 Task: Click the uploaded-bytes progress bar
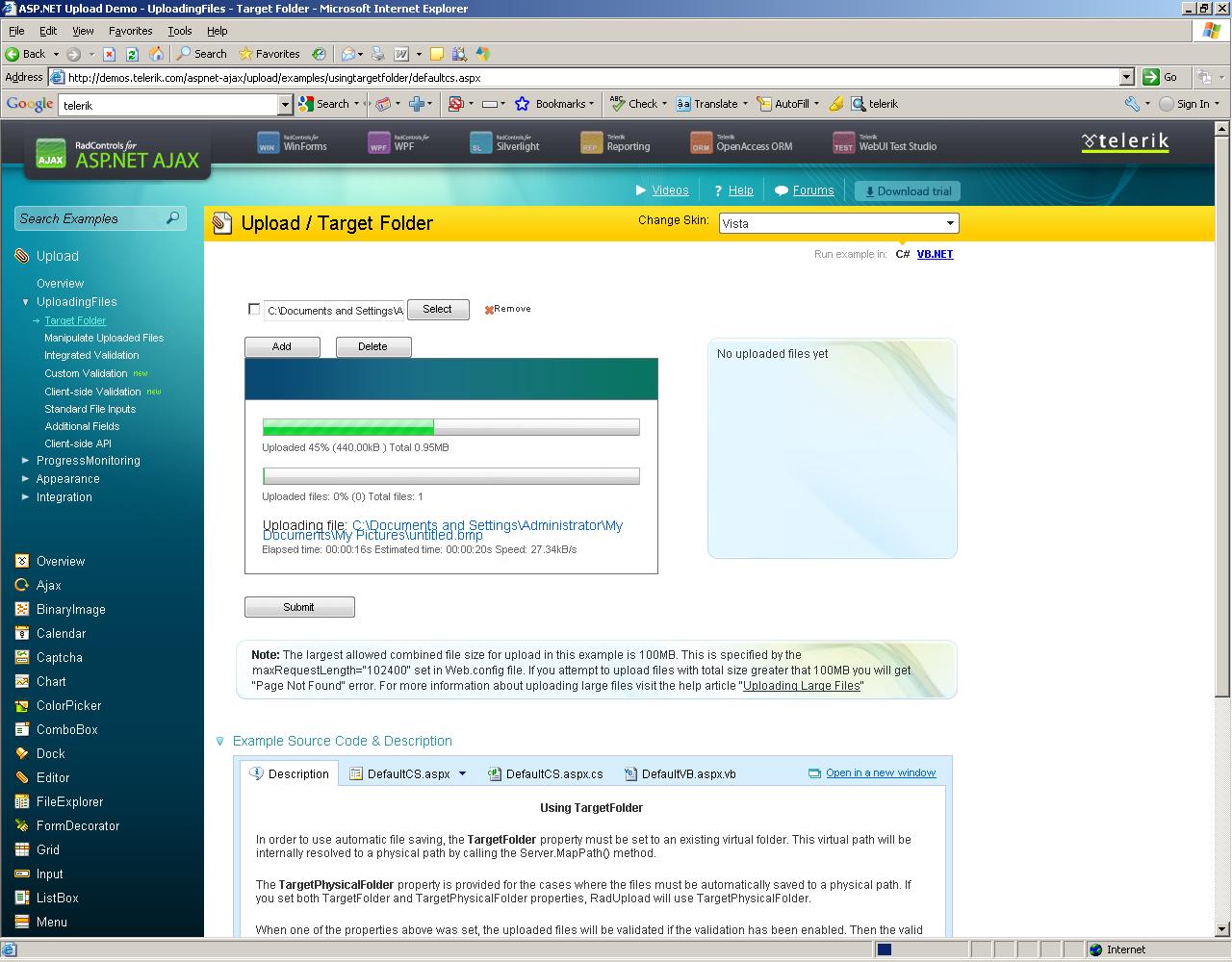[x=450, y=427]
